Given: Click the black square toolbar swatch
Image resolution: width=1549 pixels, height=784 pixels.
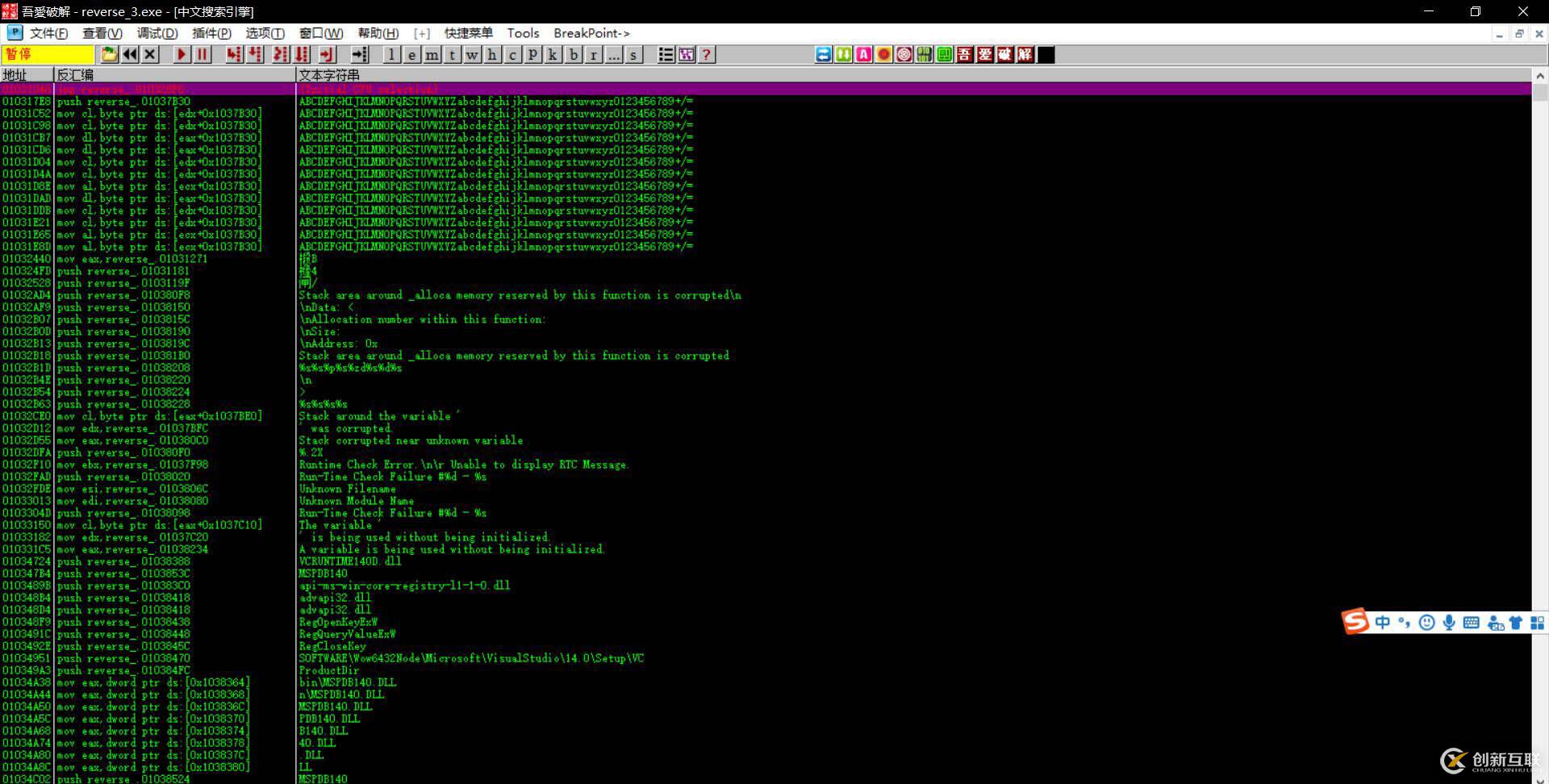Looking at the screenshot, I should click(x=1046, y=54).
